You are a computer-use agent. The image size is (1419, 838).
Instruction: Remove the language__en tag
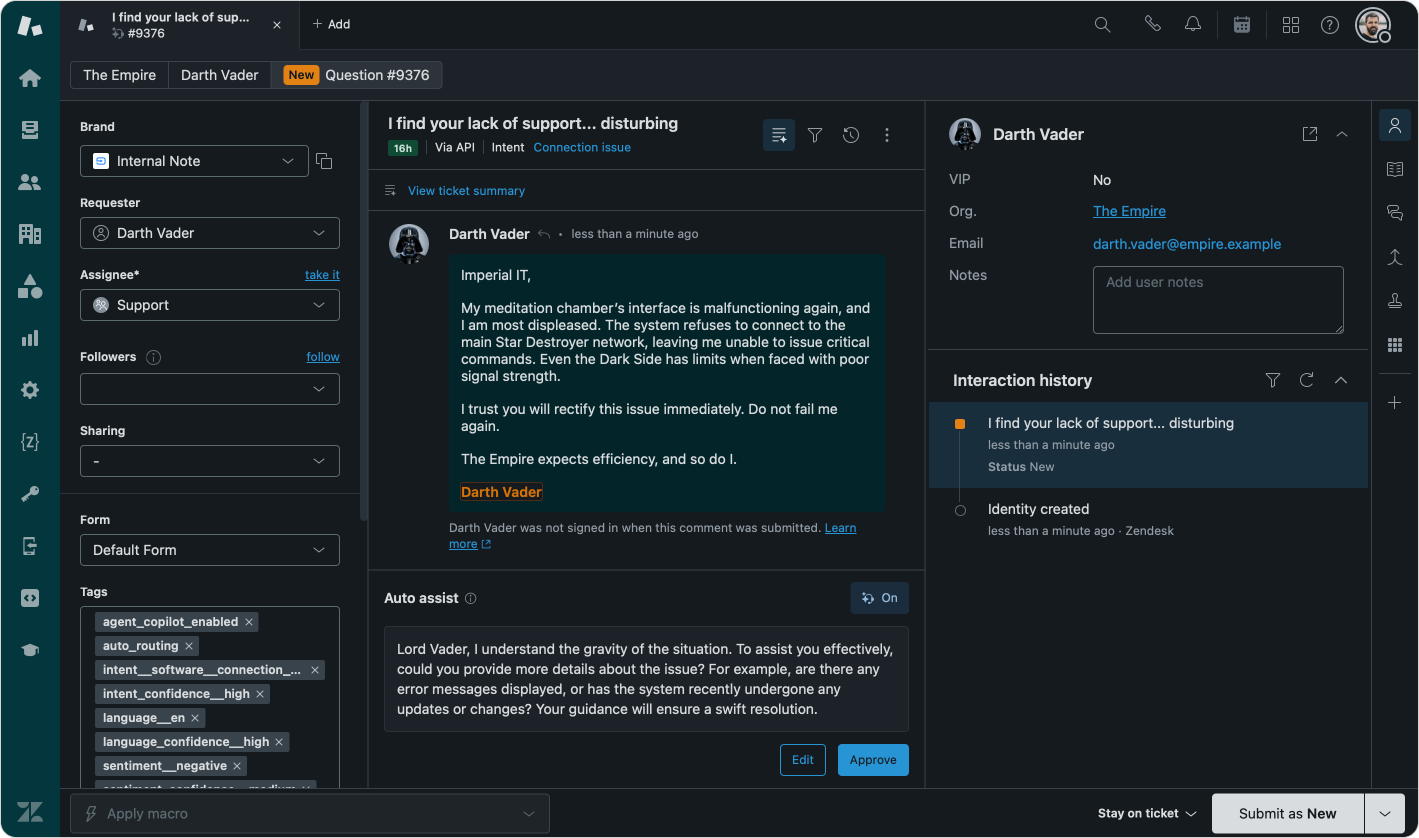point(195,718)
